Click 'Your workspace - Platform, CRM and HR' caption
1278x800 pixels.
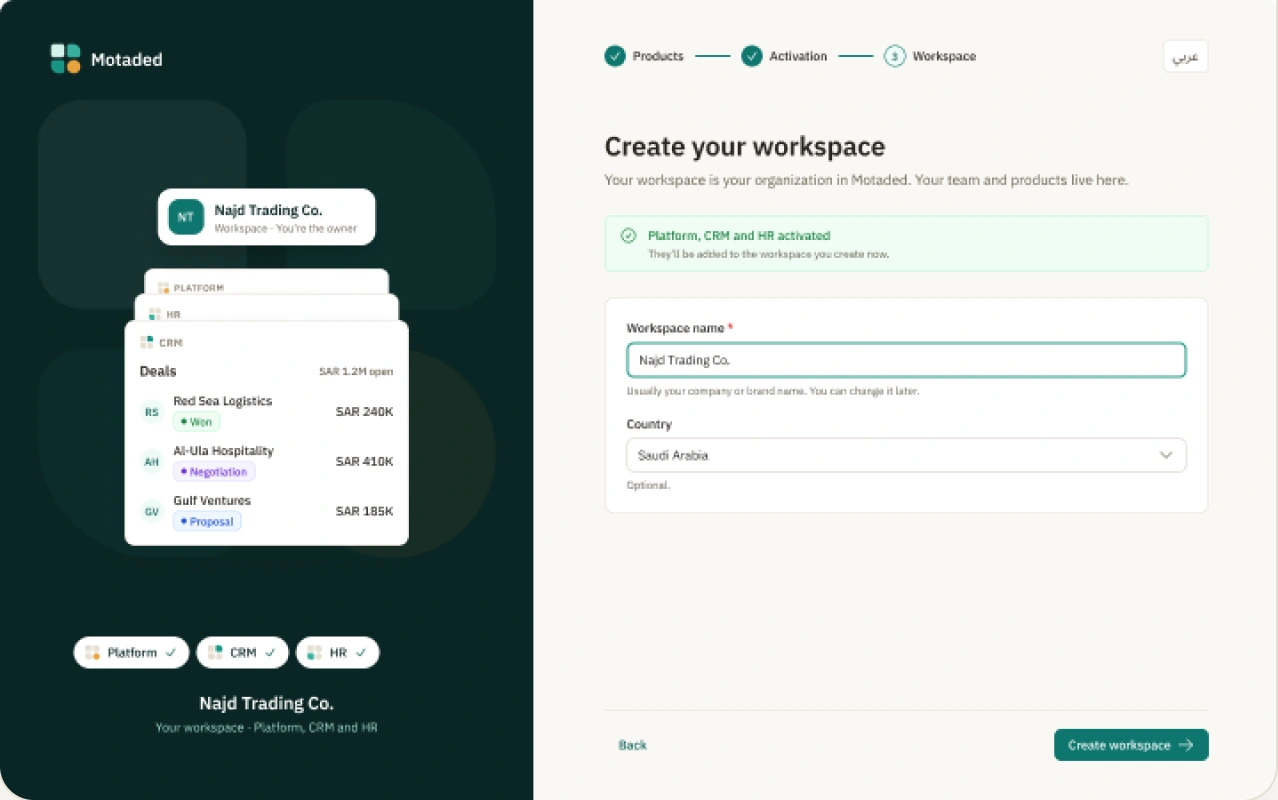266,727
